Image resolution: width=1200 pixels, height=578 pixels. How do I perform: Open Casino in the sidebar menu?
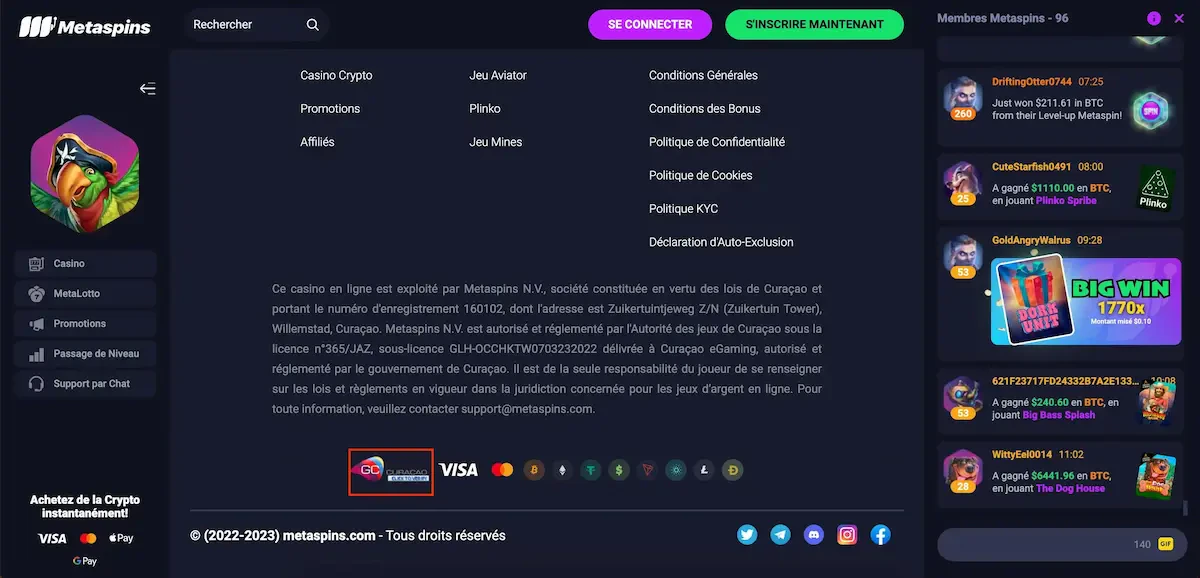click(85, 264)
